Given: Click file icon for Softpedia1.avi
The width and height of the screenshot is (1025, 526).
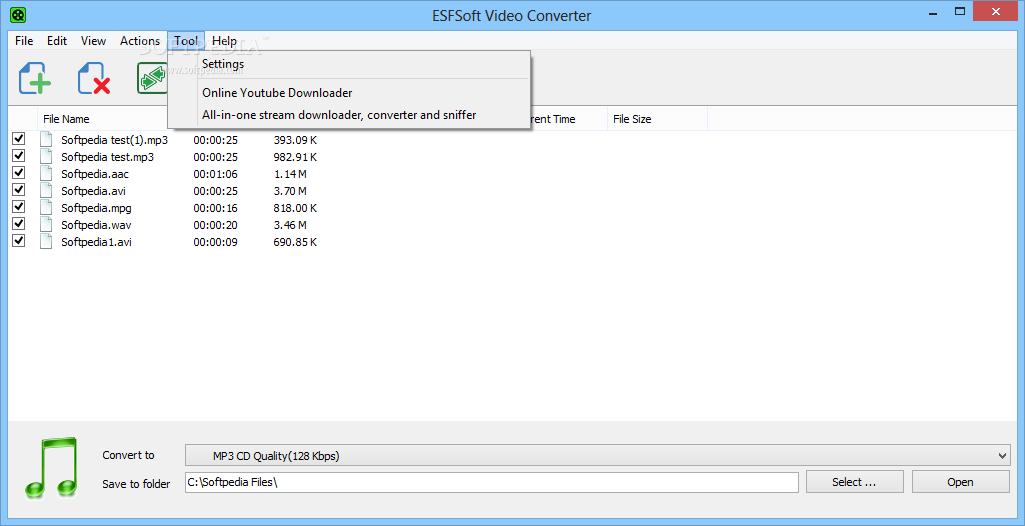Looking at the screenshot, I should tap(46, 241).
